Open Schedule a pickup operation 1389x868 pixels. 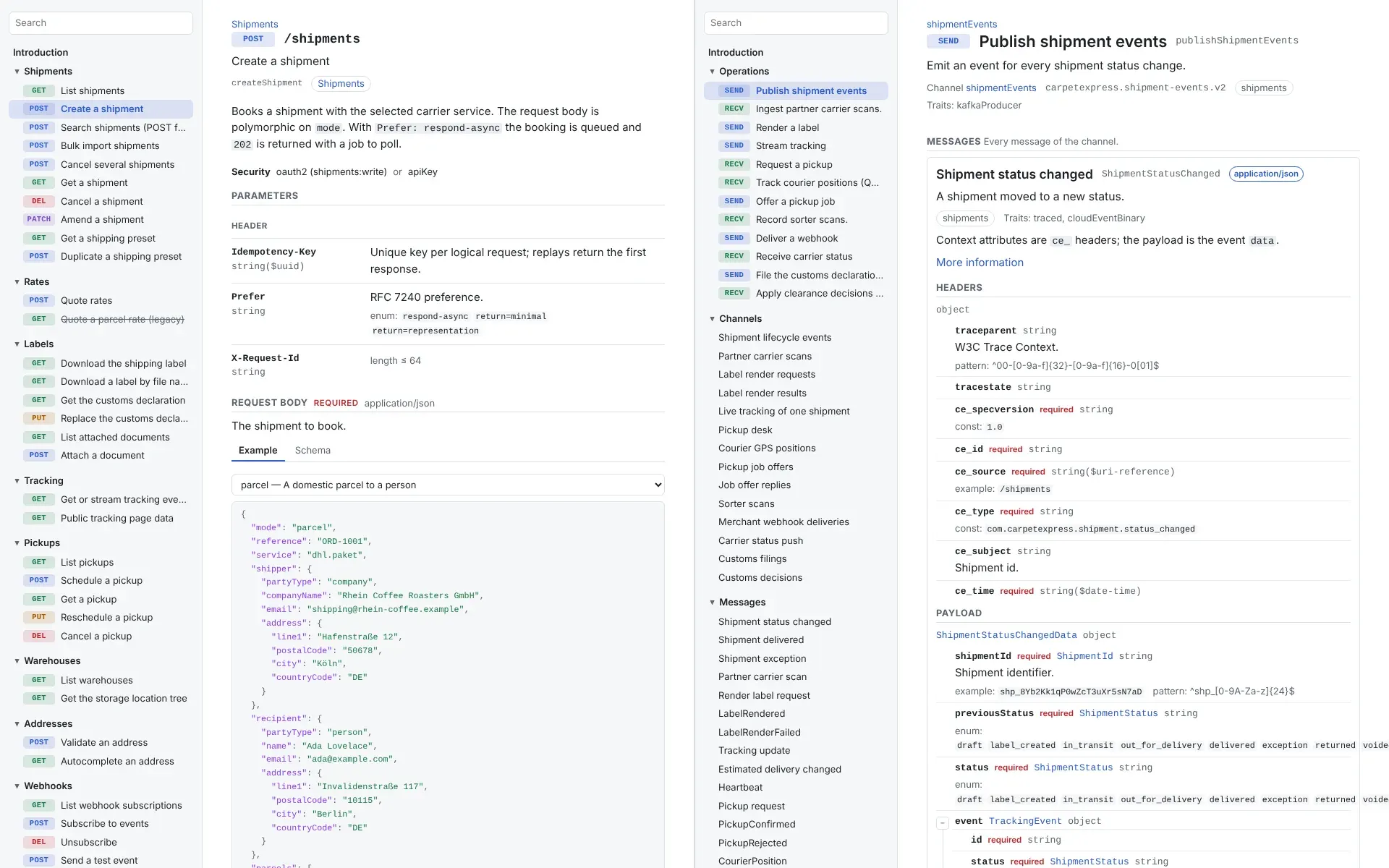101,580
